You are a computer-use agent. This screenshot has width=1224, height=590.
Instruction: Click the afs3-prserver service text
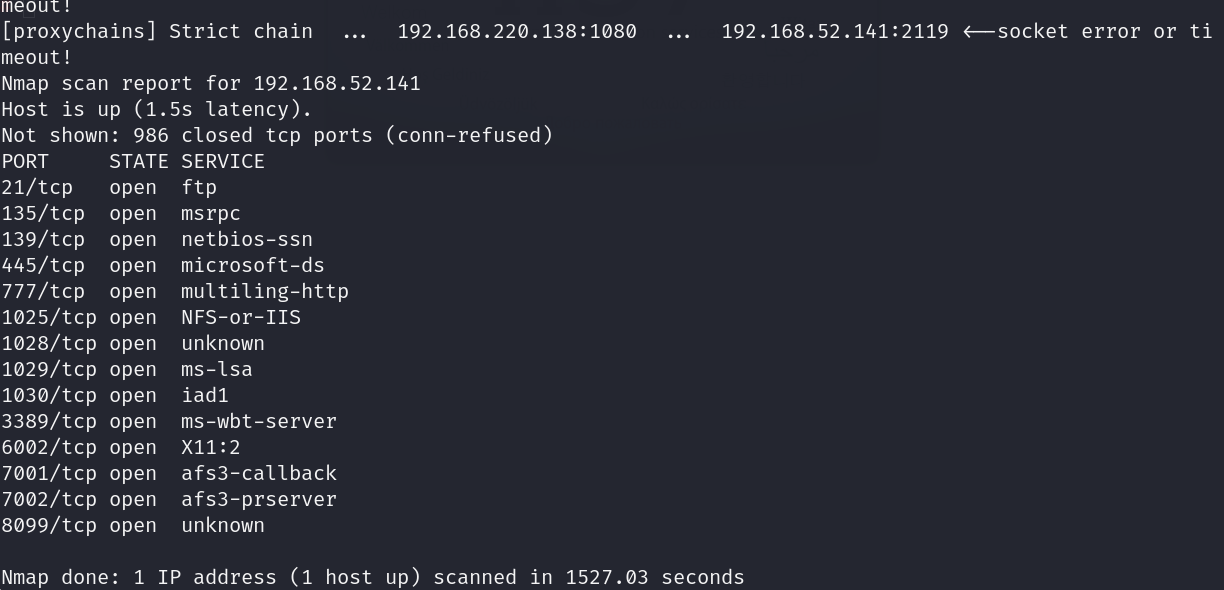coord(259,499)
